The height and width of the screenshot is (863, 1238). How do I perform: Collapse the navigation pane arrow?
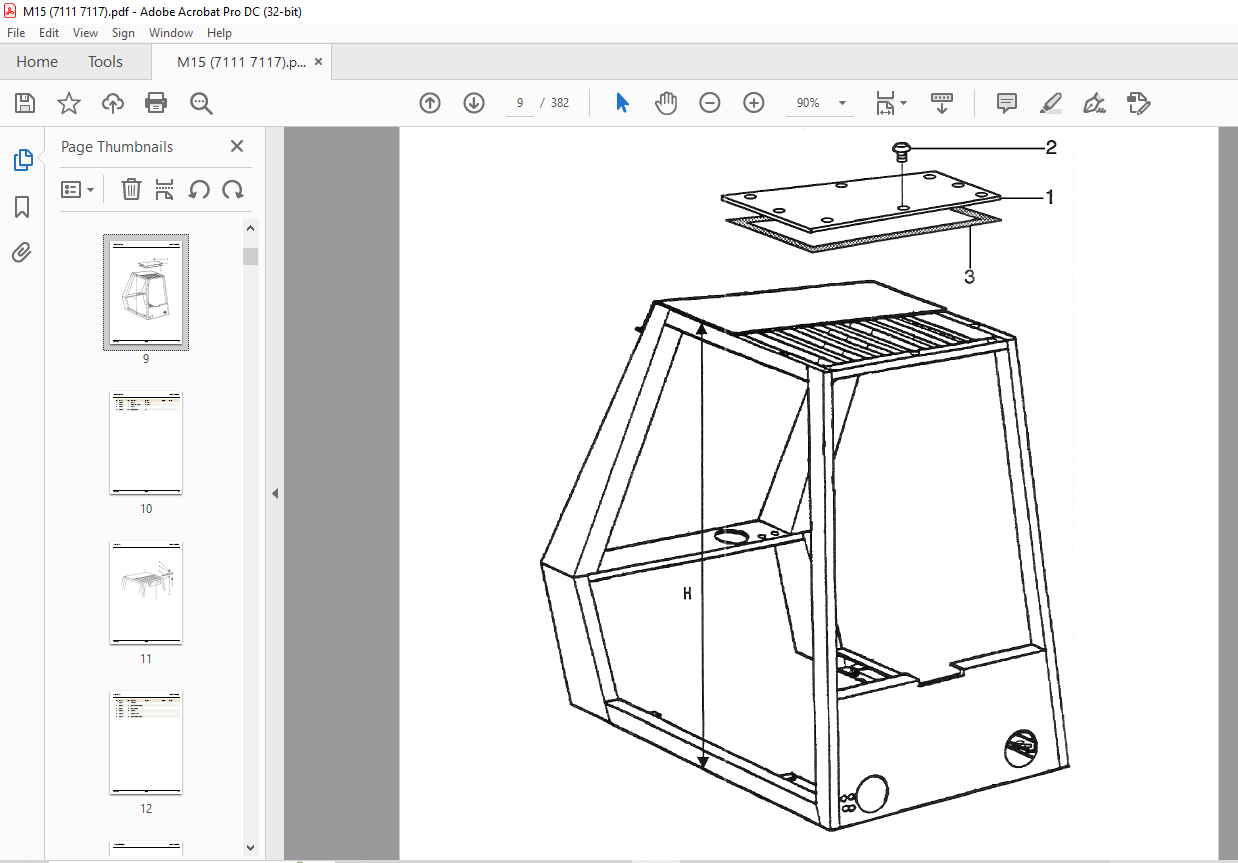pos(274,493)
